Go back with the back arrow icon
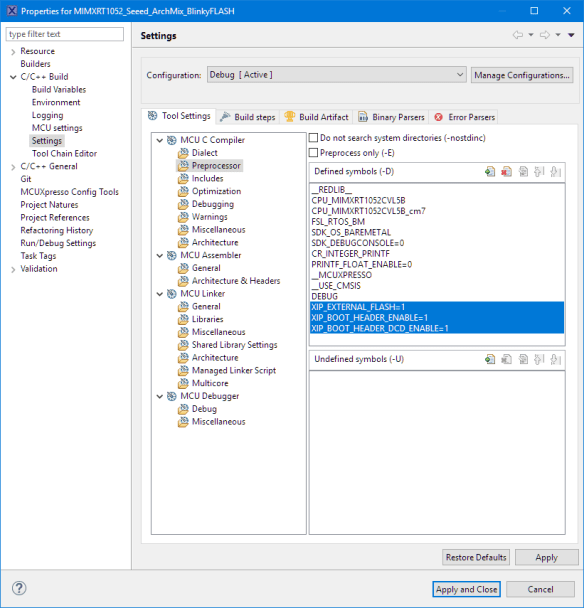 (x=518, y=35)
